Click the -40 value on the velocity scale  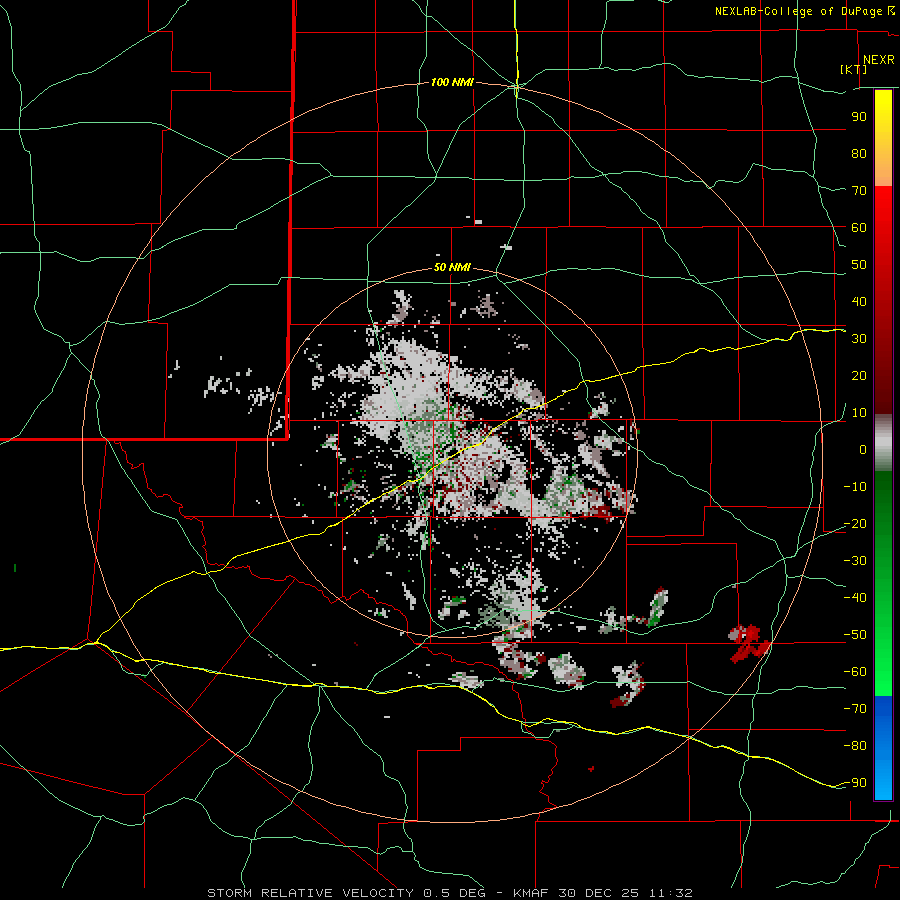tap(855, 598)
